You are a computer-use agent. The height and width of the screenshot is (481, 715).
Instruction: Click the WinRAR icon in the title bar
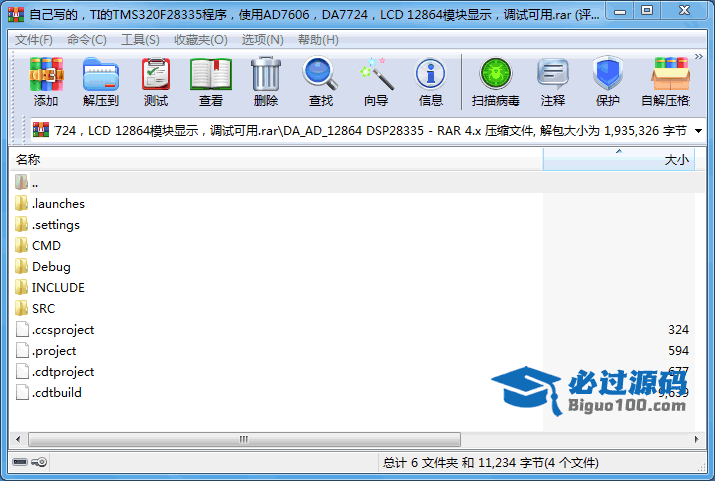[x=16, y=15]
